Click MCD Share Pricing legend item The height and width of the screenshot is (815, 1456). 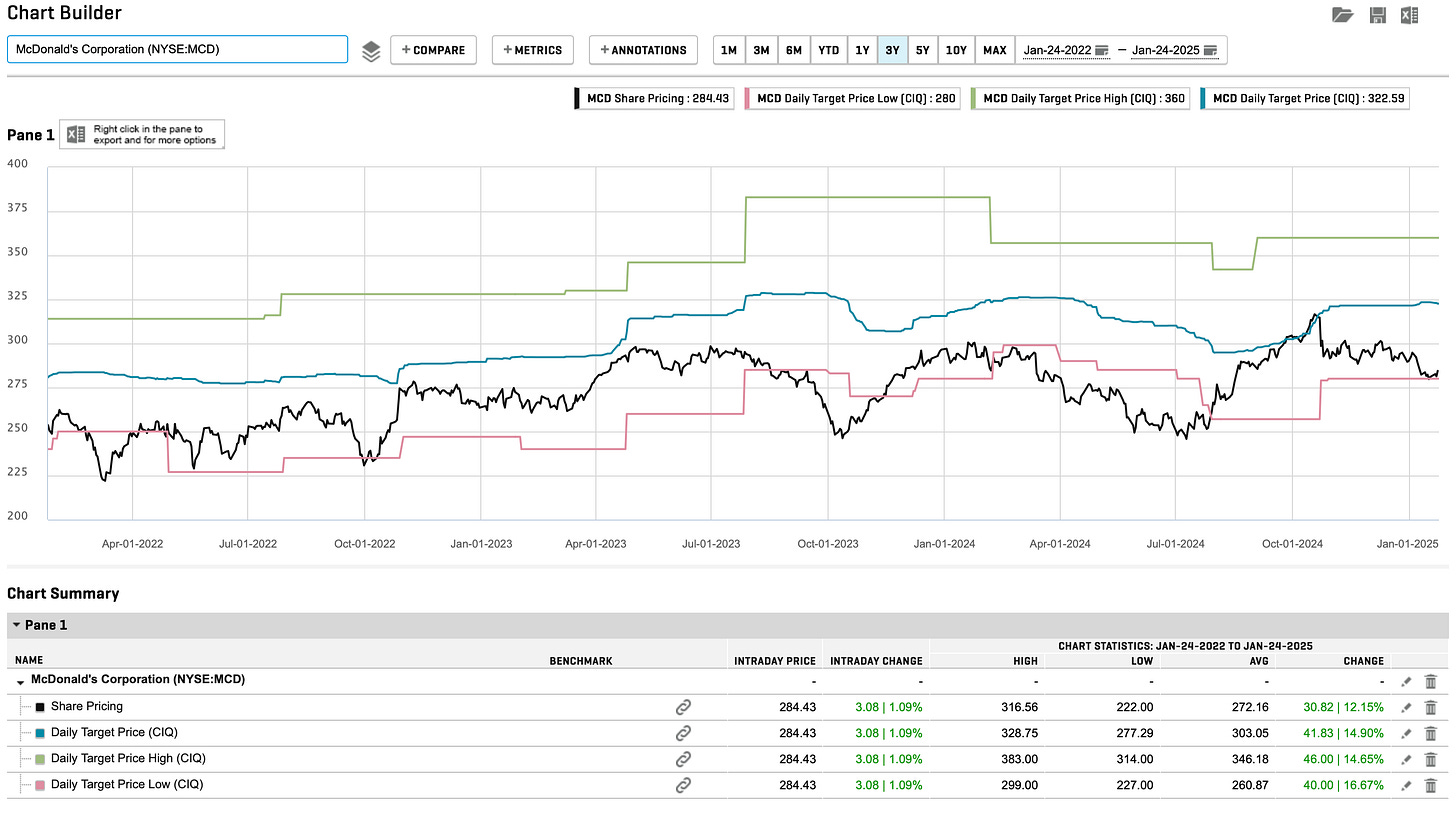[654, 98]
